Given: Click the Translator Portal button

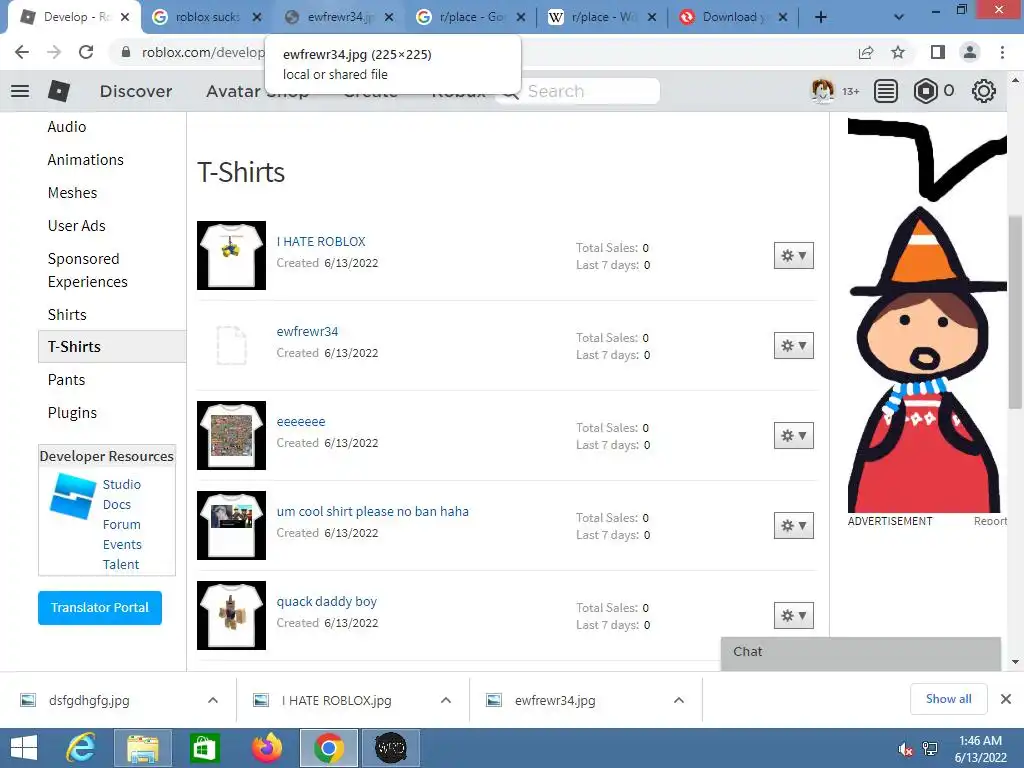Looking at the screenshot, I should (100, 607).
